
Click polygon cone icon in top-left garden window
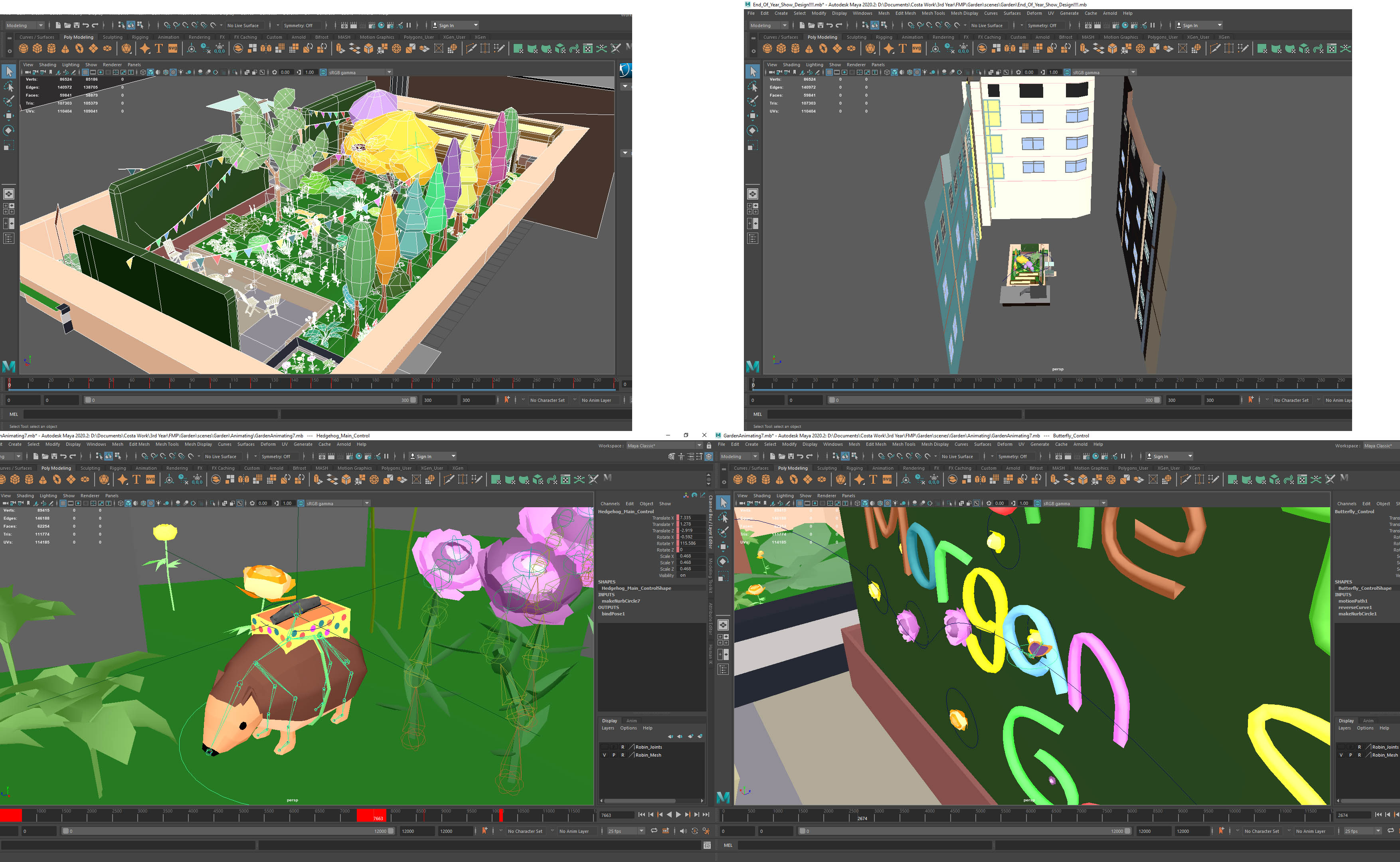tap(65, 49)
